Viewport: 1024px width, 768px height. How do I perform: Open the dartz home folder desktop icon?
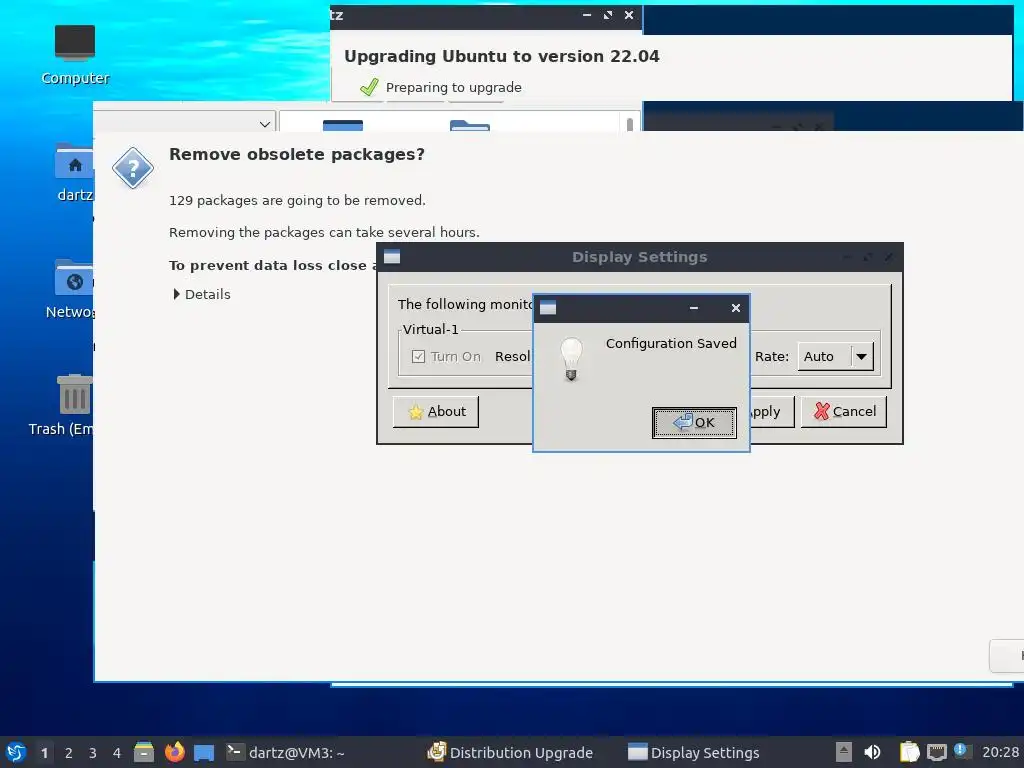point(74,172)
